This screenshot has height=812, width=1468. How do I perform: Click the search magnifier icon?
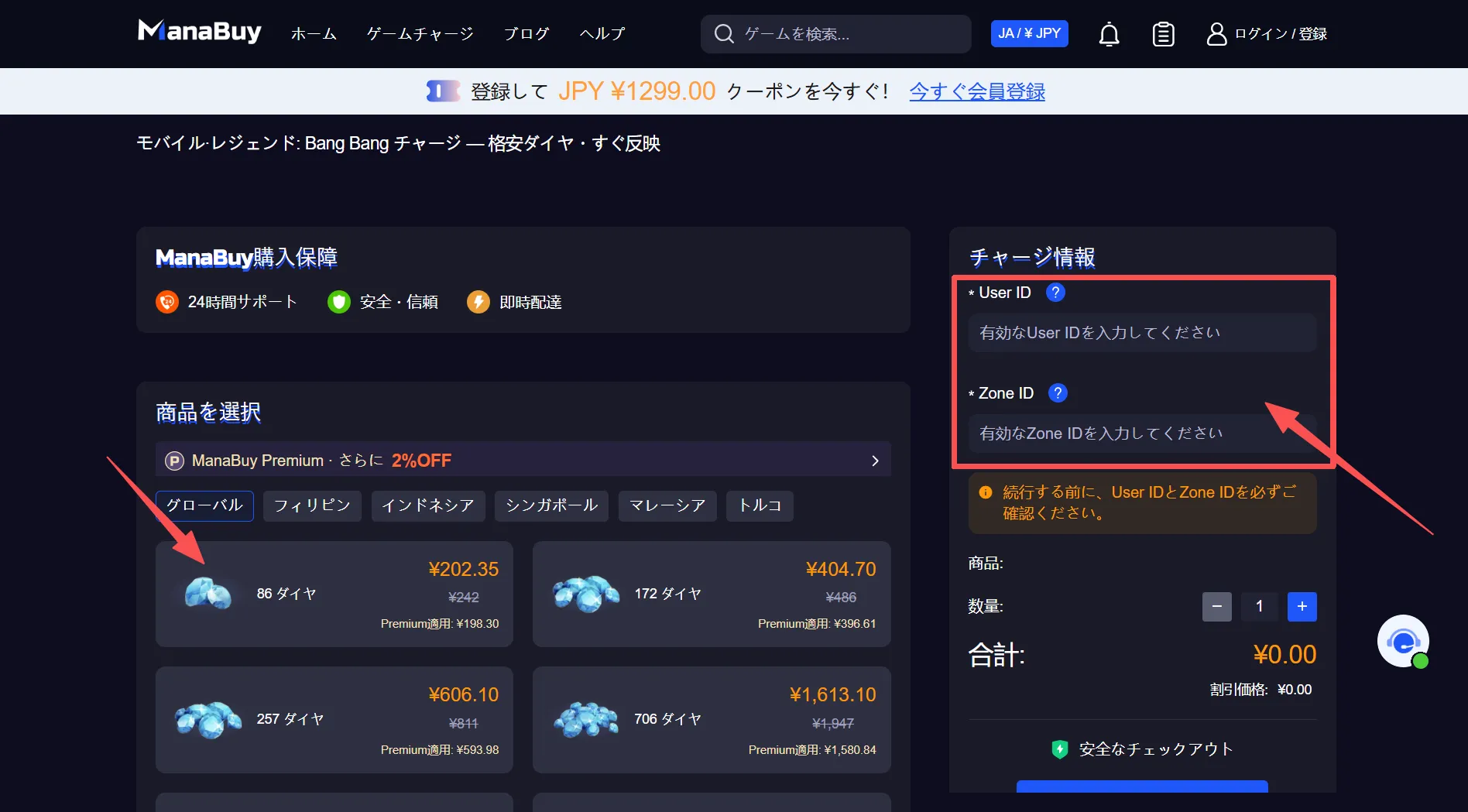point(724,34)
